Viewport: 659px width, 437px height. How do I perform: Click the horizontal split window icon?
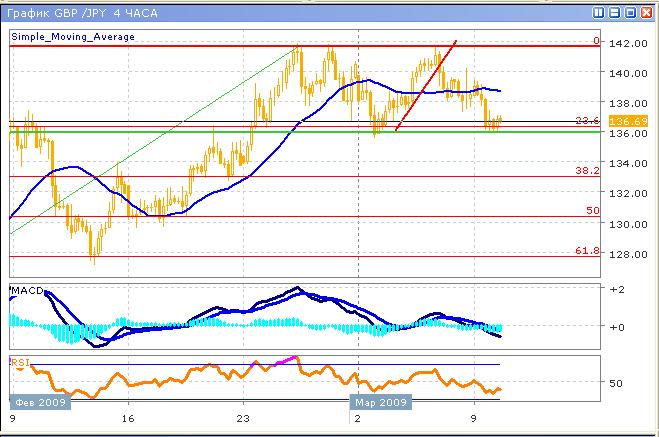click(614, 13)
